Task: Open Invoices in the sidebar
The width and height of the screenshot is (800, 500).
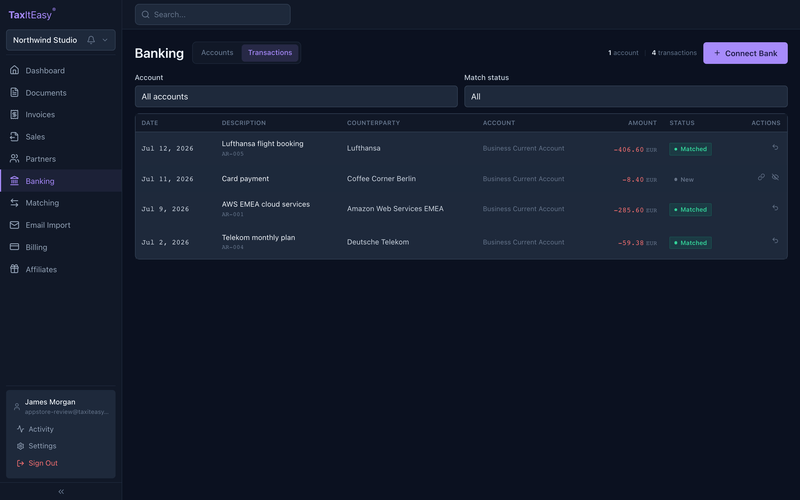Action: click(61, 114)
